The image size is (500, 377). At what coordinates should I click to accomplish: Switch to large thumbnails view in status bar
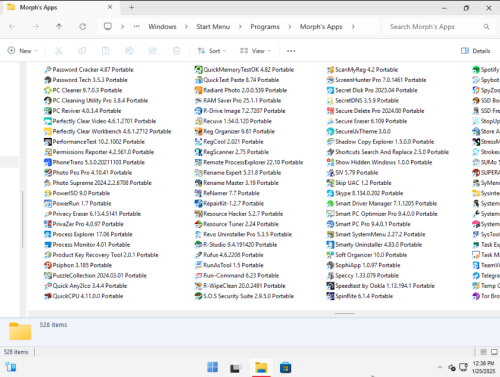pos(494,352)
